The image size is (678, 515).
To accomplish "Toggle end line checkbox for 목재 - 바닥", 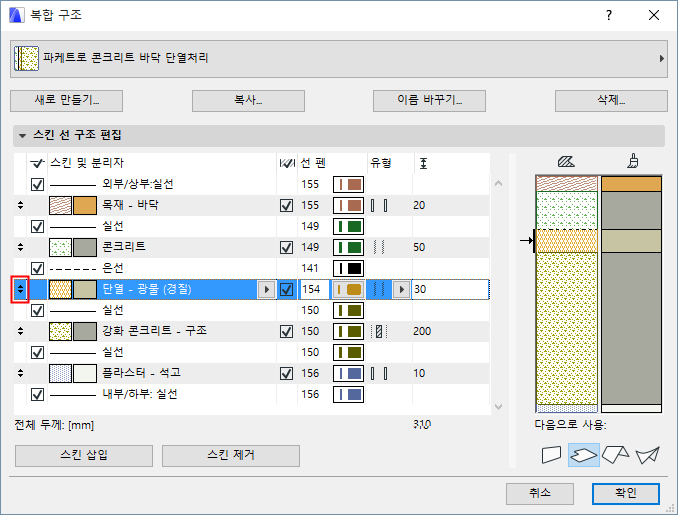I will click(x=286, y=205).
